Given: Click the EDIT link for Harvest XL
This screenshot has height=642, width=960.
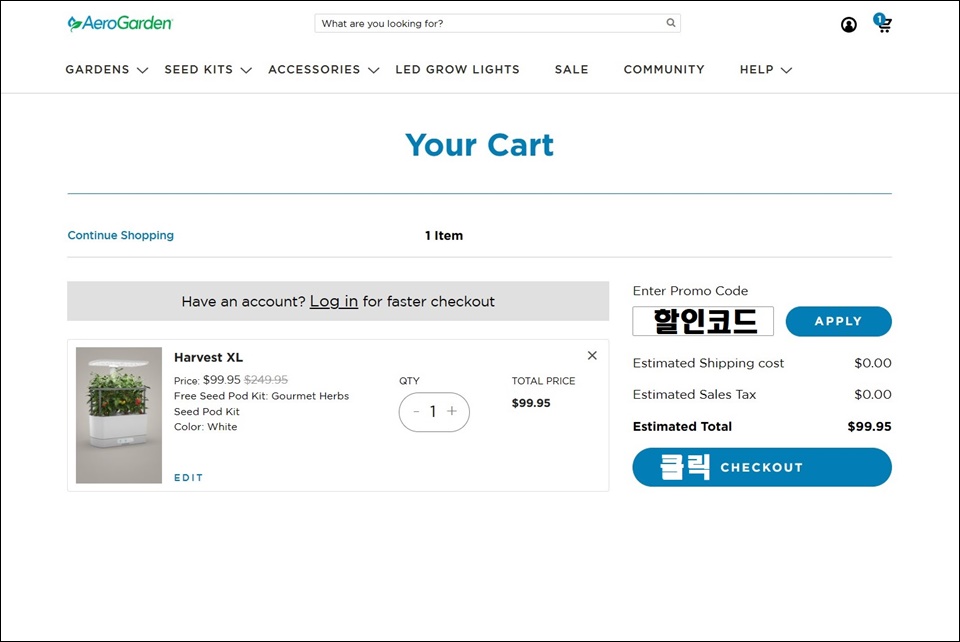Looking at the screenshot, I should [x=189, y=477].
